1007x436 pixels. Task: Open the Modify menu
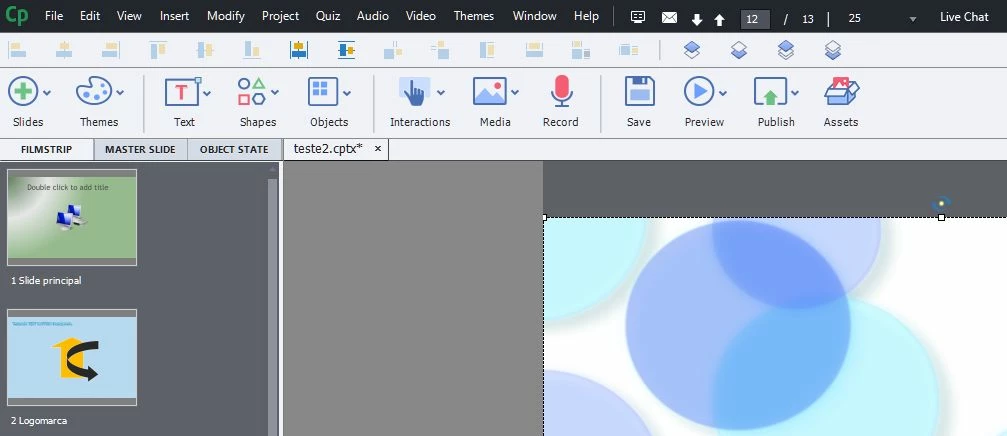[x=225, y=16]
